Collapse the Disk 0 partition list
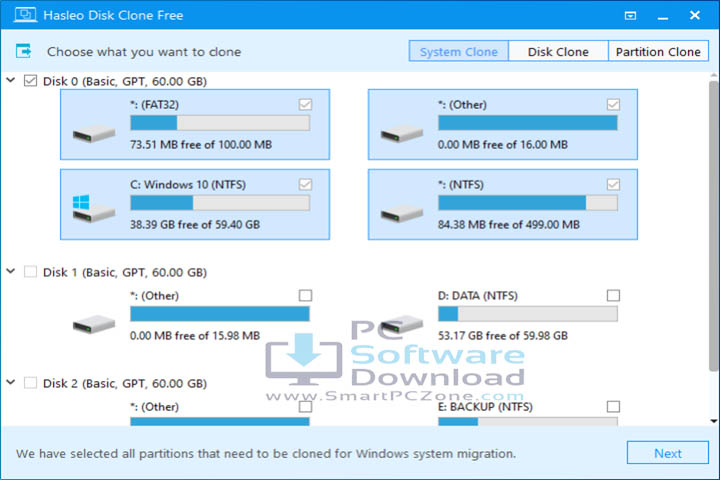720x480 pixels. tap(11, 80)
